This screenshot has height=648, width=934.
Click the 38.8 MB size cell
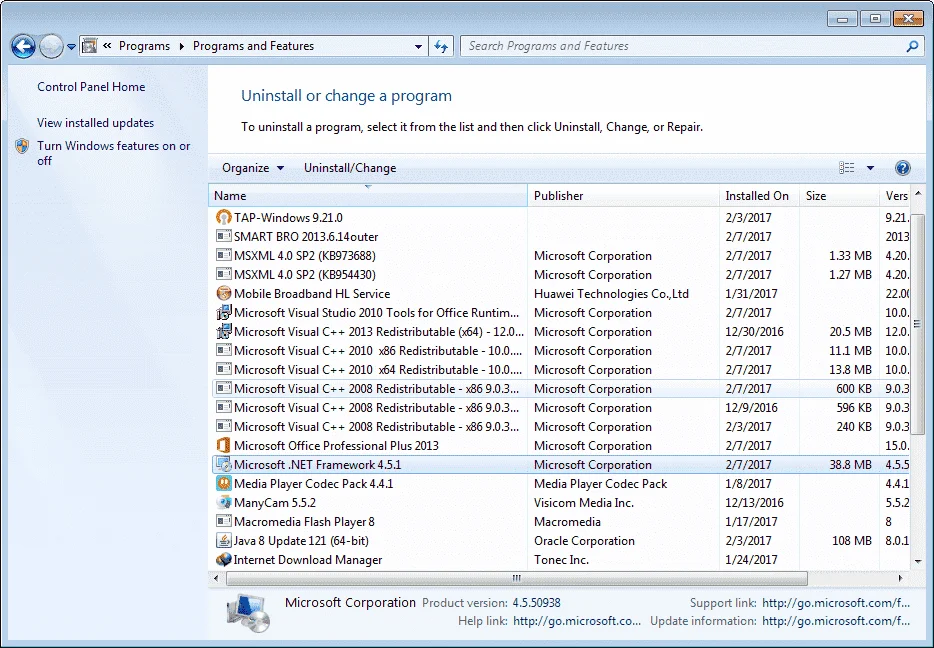pyautogui.click(x=851, y=465)
